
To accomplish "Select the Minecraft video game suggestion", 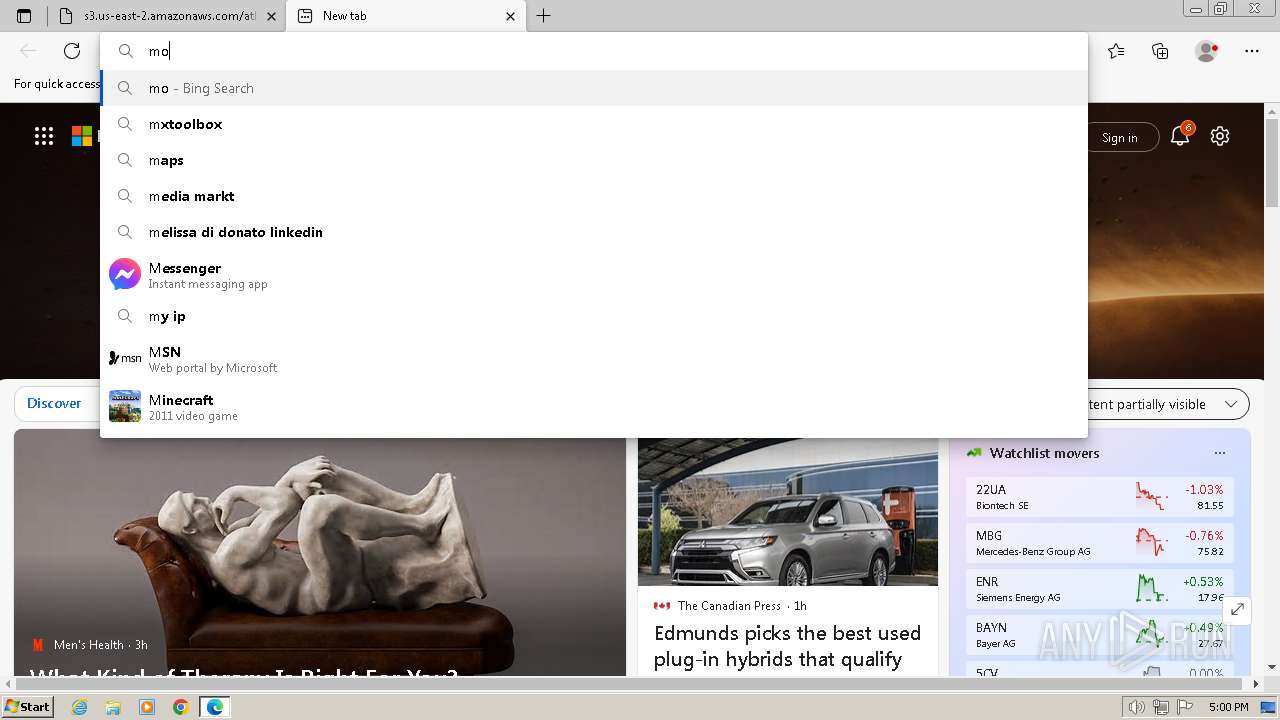I will (594, 407).
